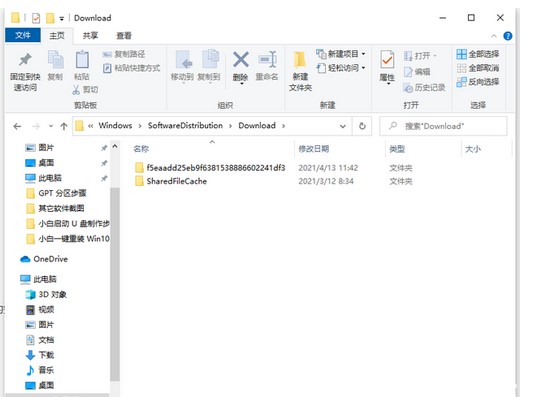The image size is (534, 397).
Task: Select OneDrive in the navigation pane
Action: [44, 259]
